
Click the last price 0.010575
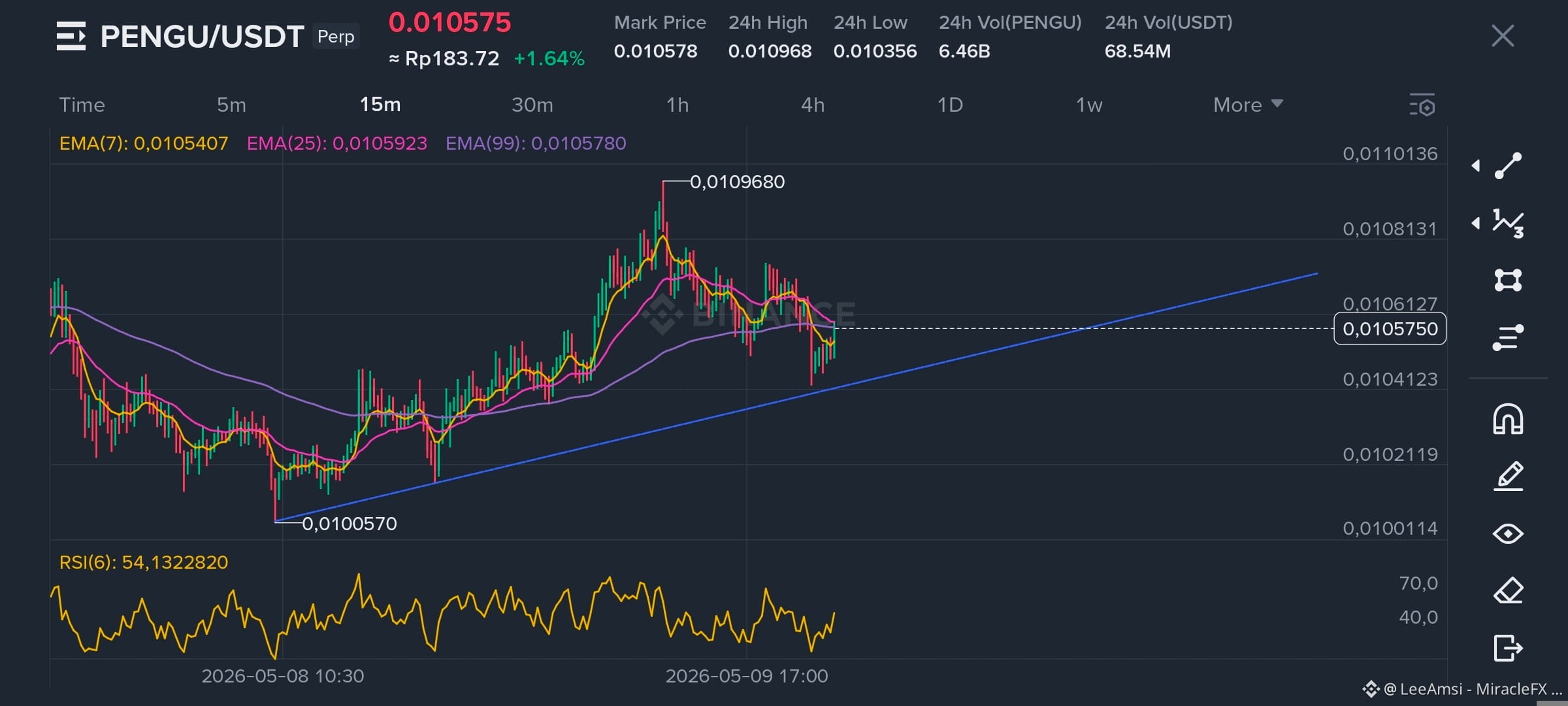click(x=449, y=22)
